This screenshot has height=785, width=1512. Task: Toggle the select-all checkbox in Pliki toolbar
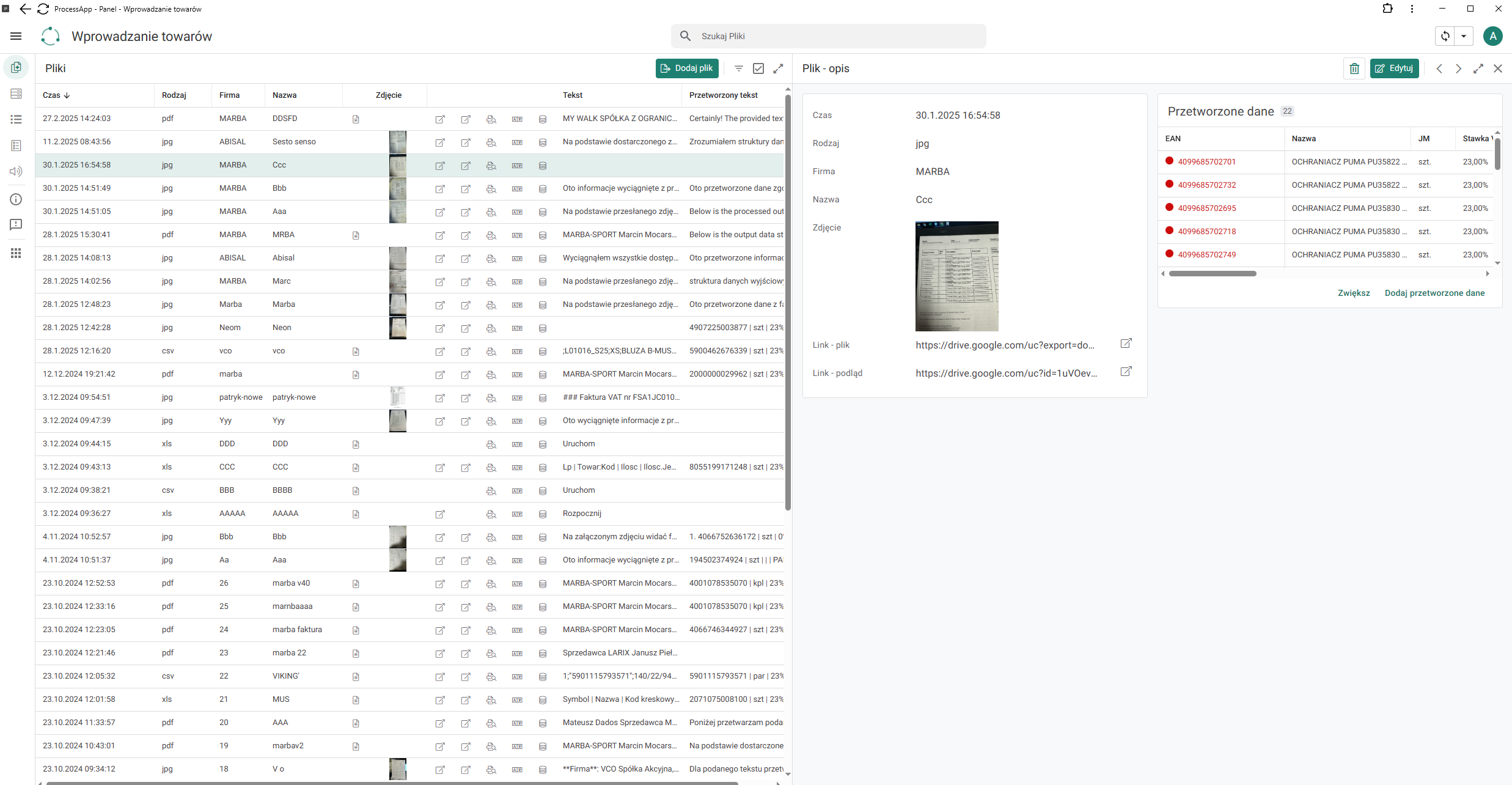758,68
